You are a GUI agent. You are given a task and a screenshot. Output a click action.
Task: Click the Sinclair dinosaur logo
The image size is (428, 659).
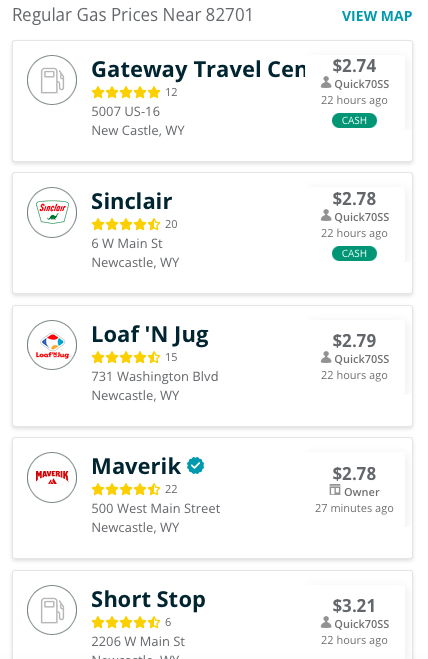52,212
